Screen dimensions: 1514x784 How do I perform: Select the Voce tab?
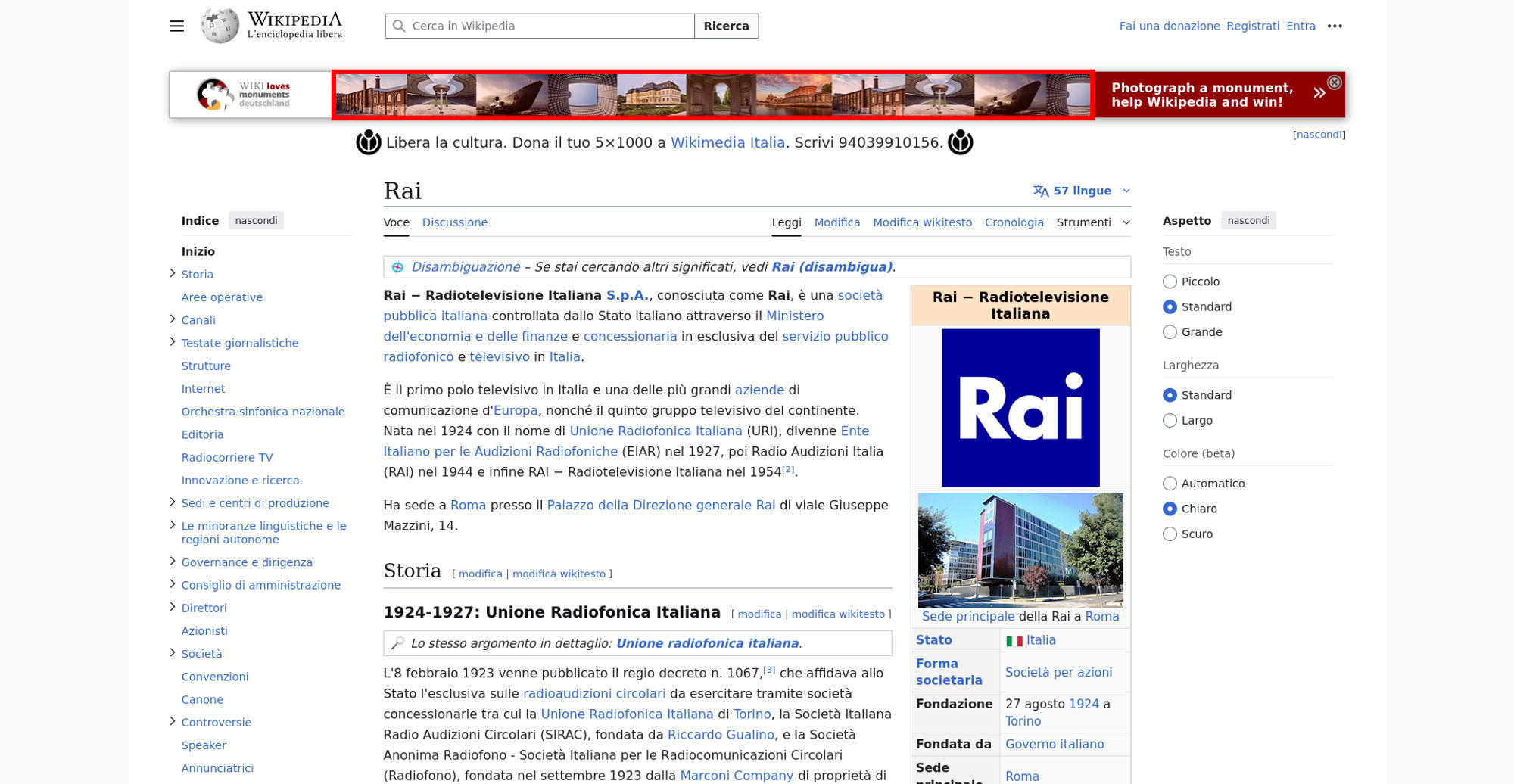tap(397, 222)
